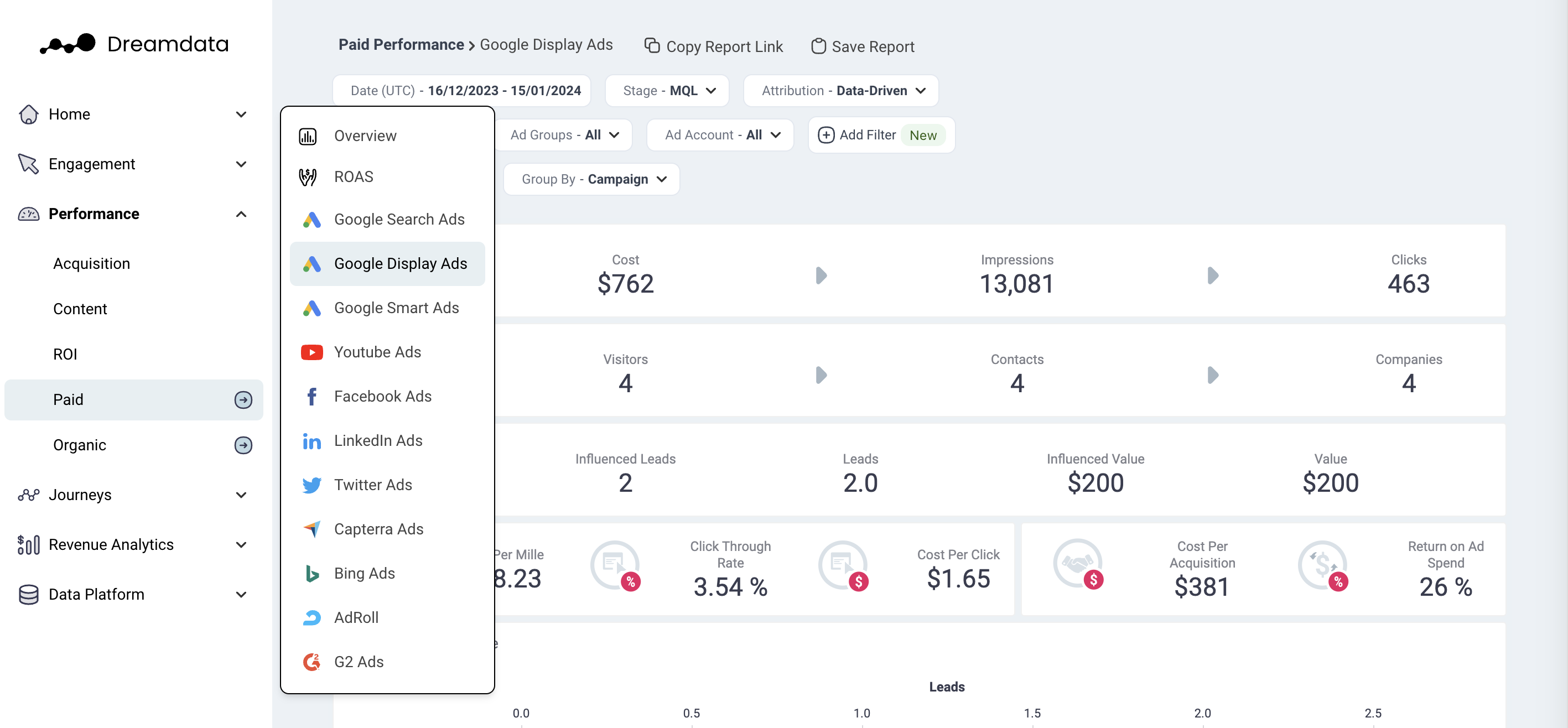Click the ROAS hands icon
1568x728 pixels.
pos(308,176)
